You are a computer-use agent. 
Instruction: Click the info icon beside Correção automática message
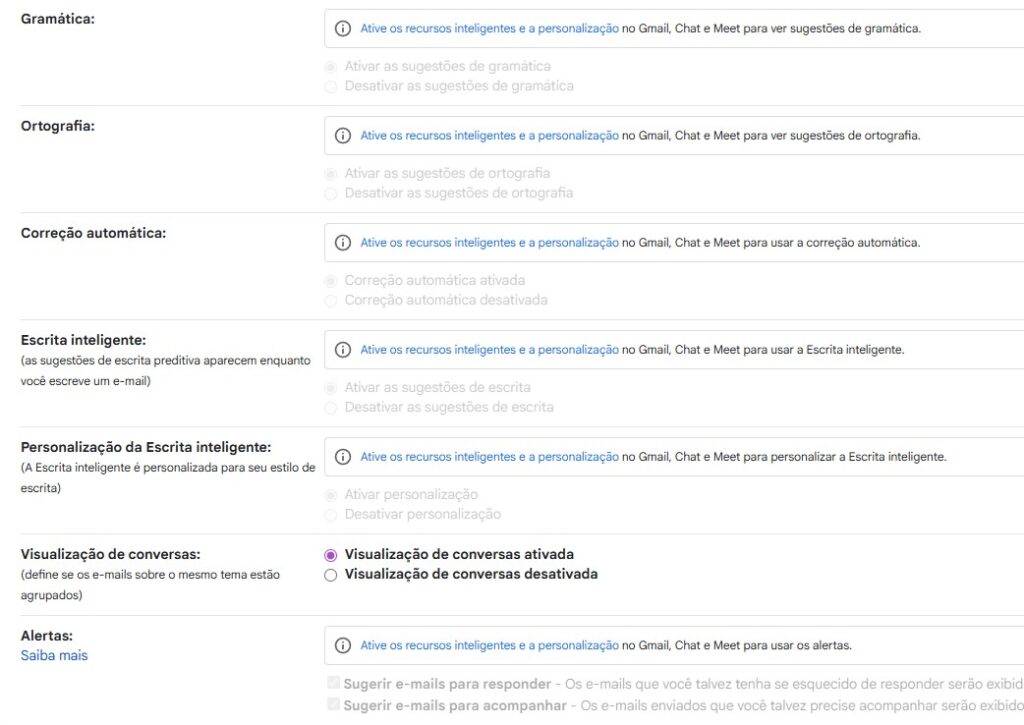tap(341, 242)
